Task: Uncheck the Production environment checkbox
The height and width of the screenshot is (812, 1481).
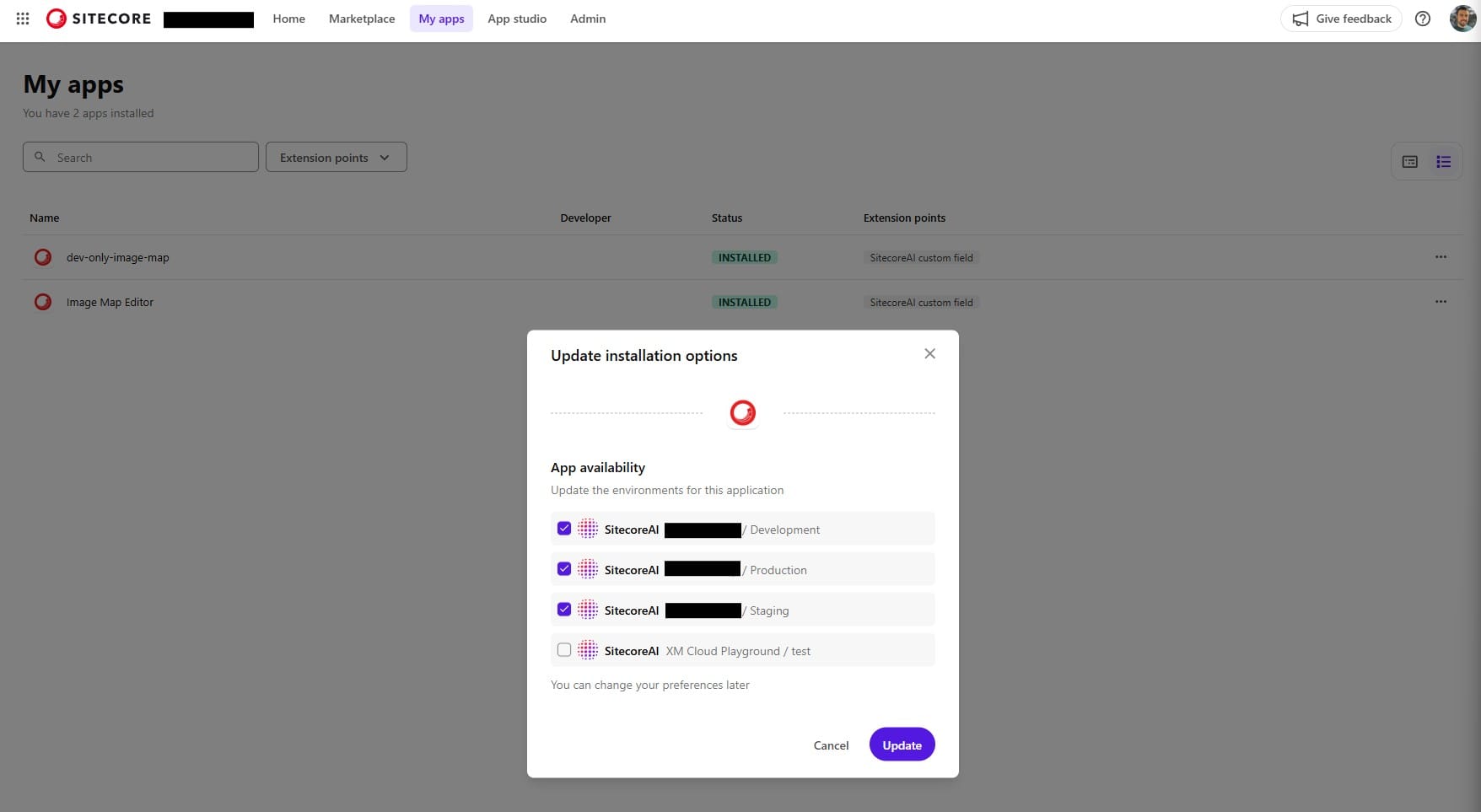Action: point(564,569)
